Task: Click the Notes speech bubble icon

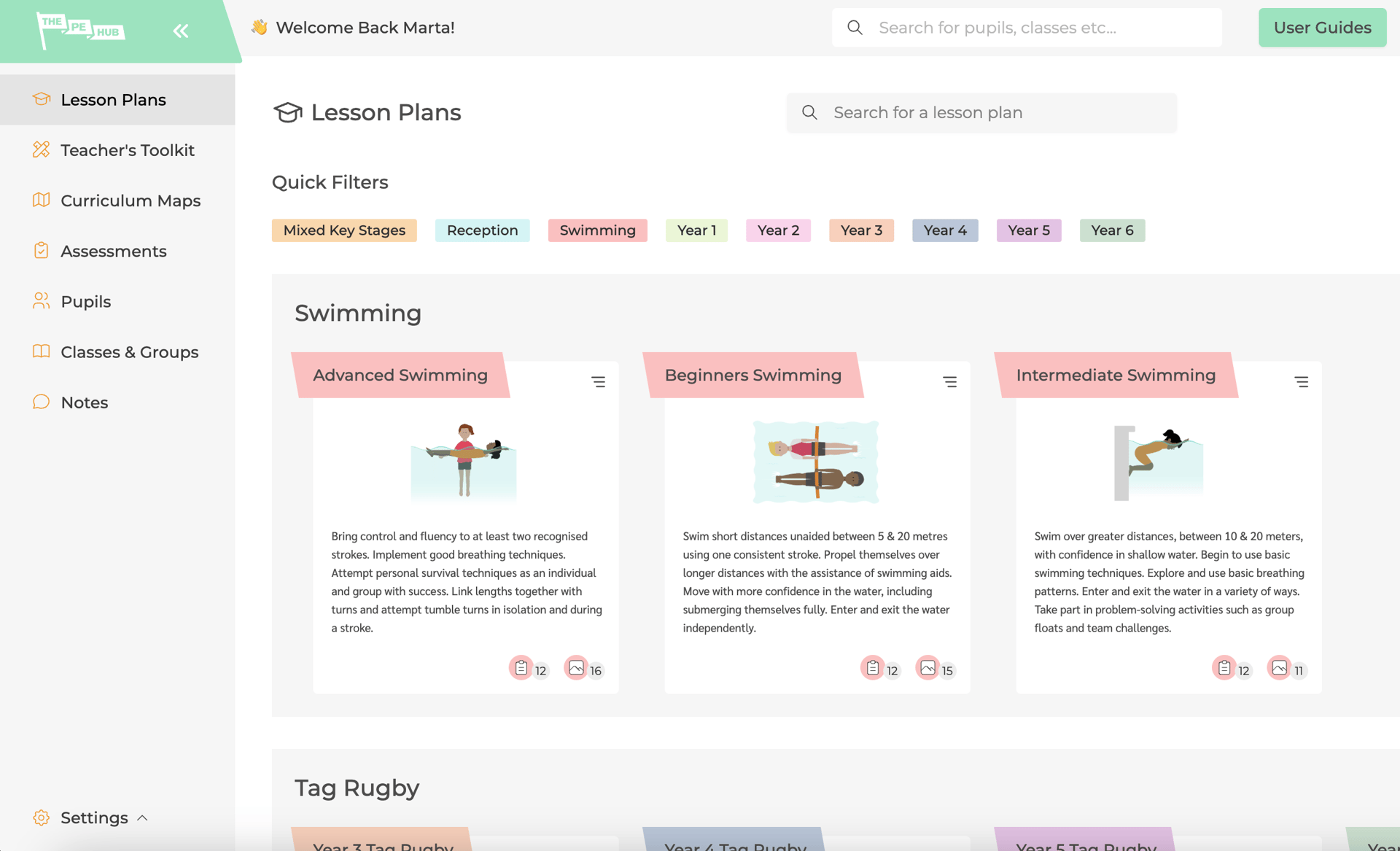Action: 42,402
